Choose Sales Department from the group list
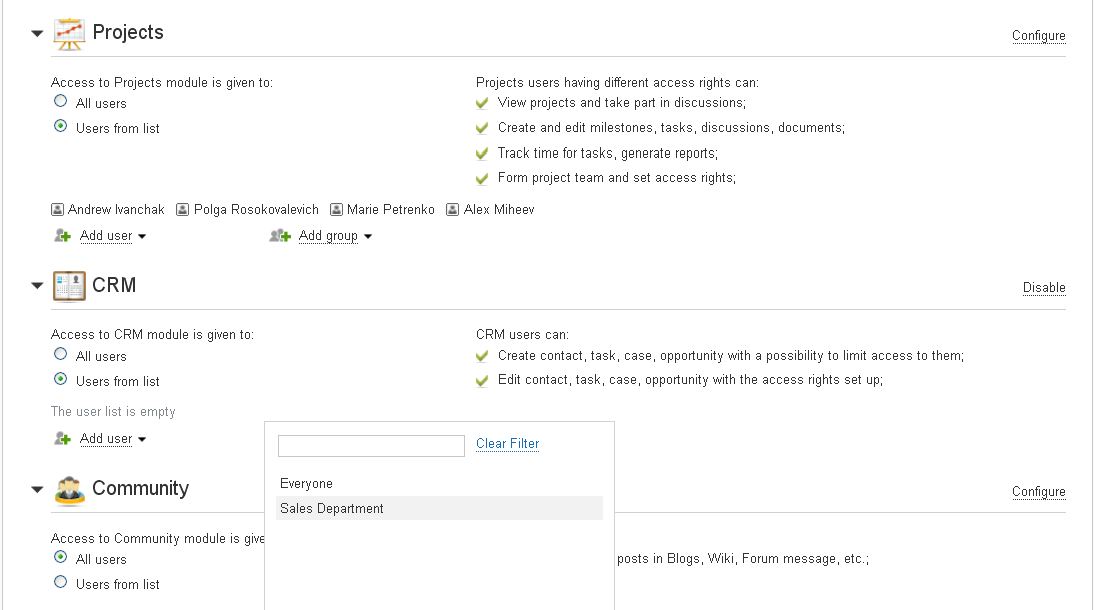This screenshot has width=1095, height=610. coord(439,508)
